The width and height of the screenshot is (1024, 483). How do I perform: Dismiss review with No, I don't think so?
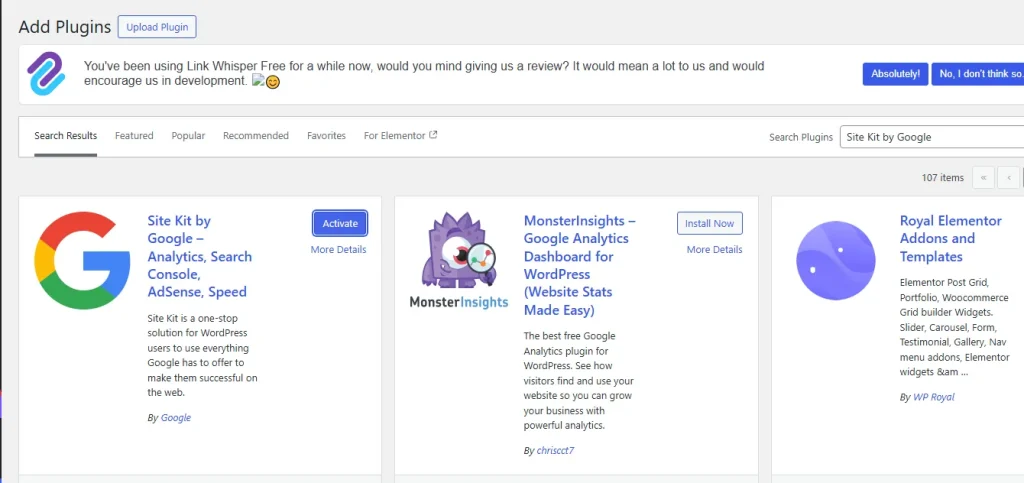point(978,74)
